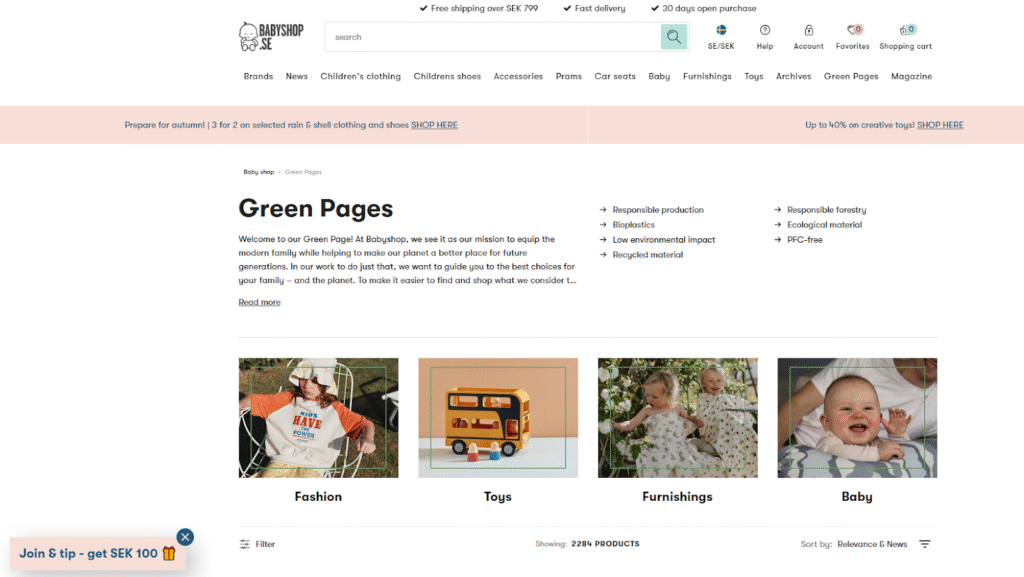
Task: Click the Filter sliders icon
Action: [245, 544]
